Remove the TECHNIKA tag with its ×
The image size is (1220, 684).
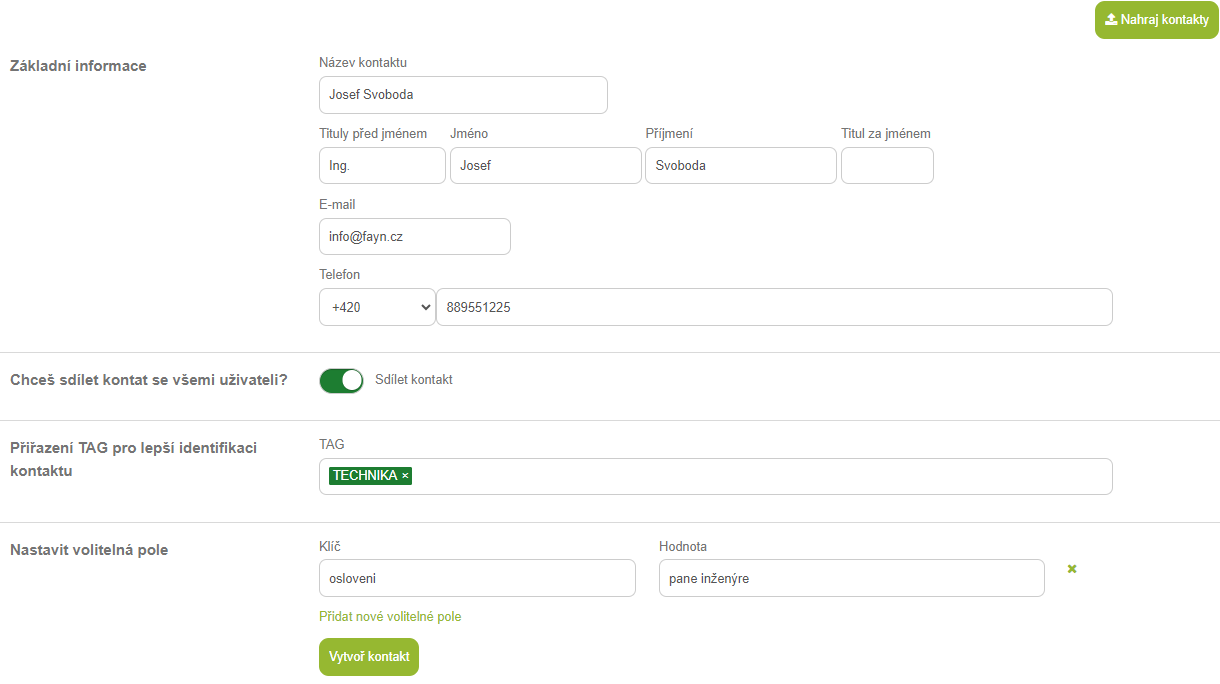[x=405, y=476]
